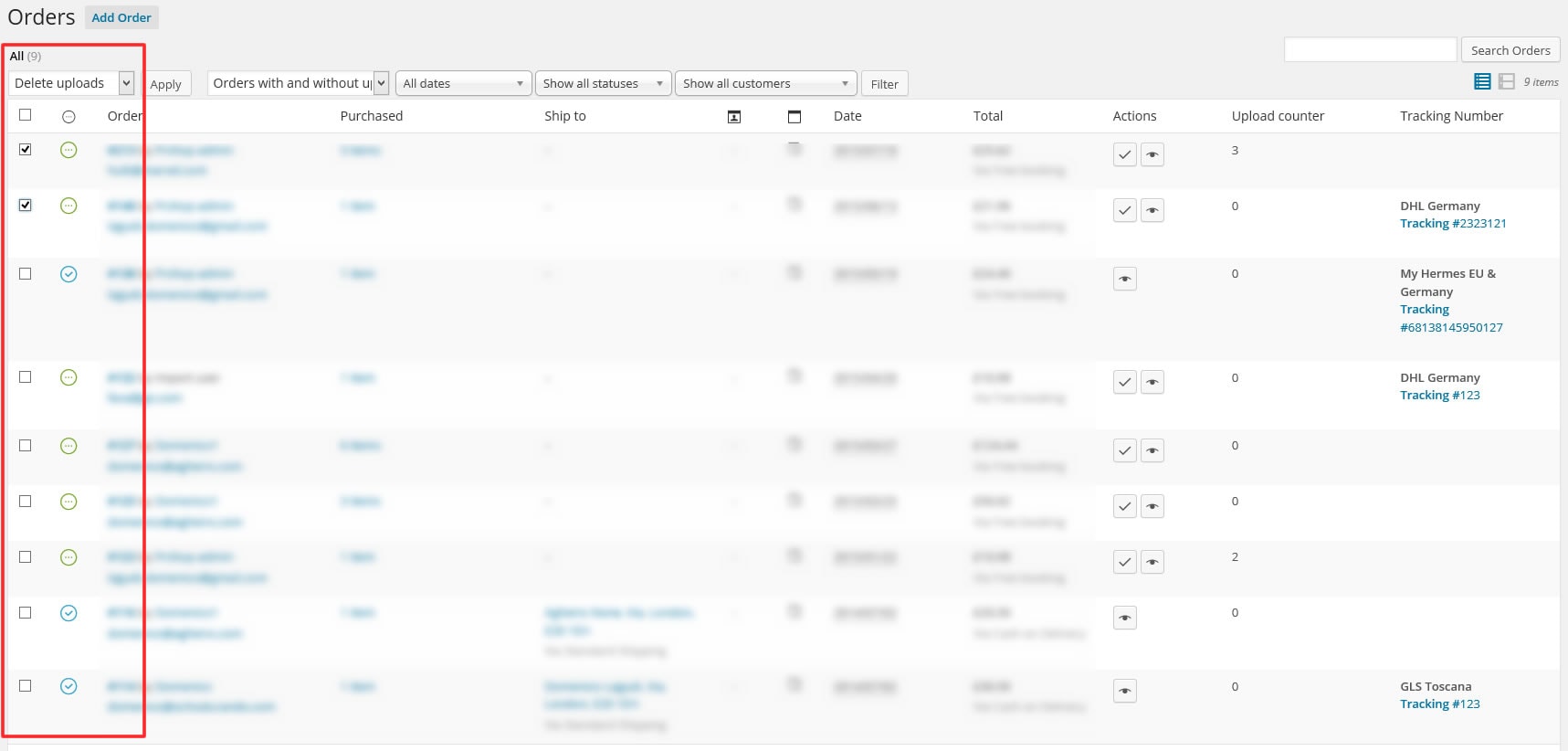Click the complete checkmark action in first row

click(x=1125, y=154)
